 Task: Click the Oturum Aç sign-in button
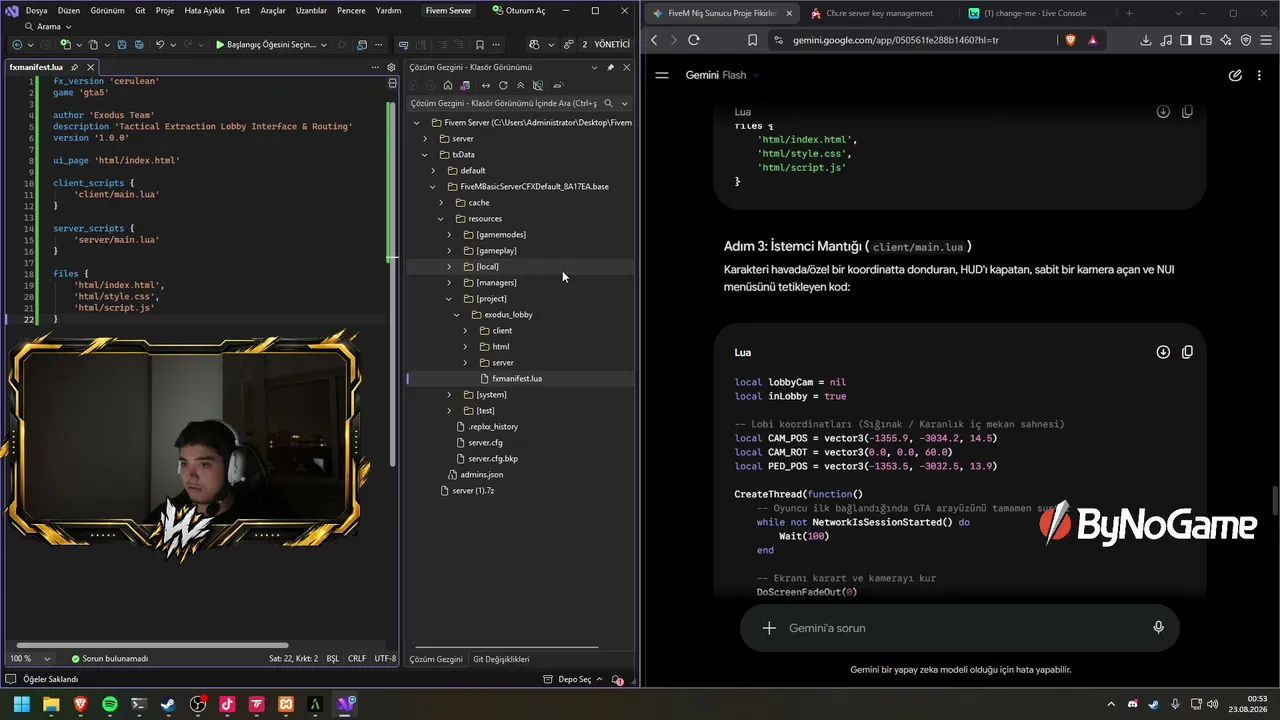[x=520, y=10]
